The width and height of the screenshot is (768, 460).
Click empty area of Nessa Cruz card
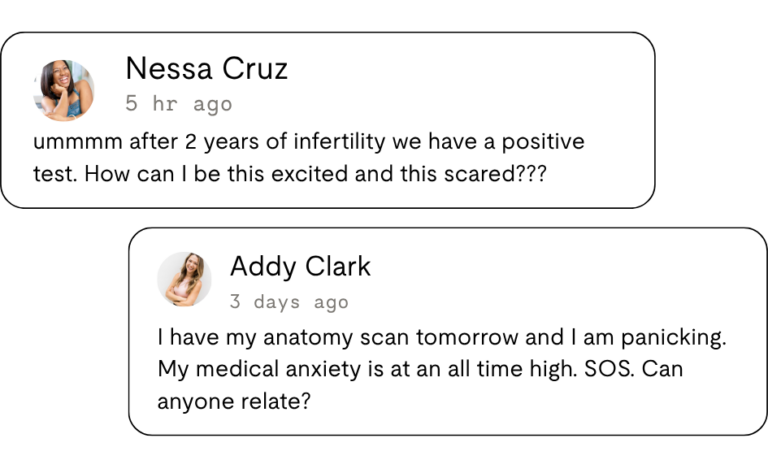tap(465, 83)
